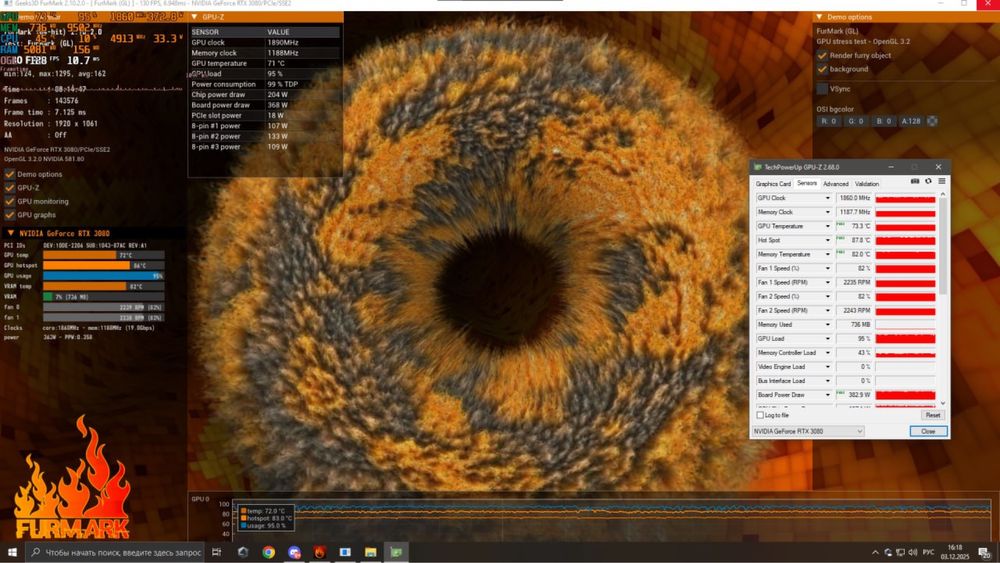The image size is (1000, 563).
Task: Toggle background checkbox in Demo options
Action: tap(822, 69)
